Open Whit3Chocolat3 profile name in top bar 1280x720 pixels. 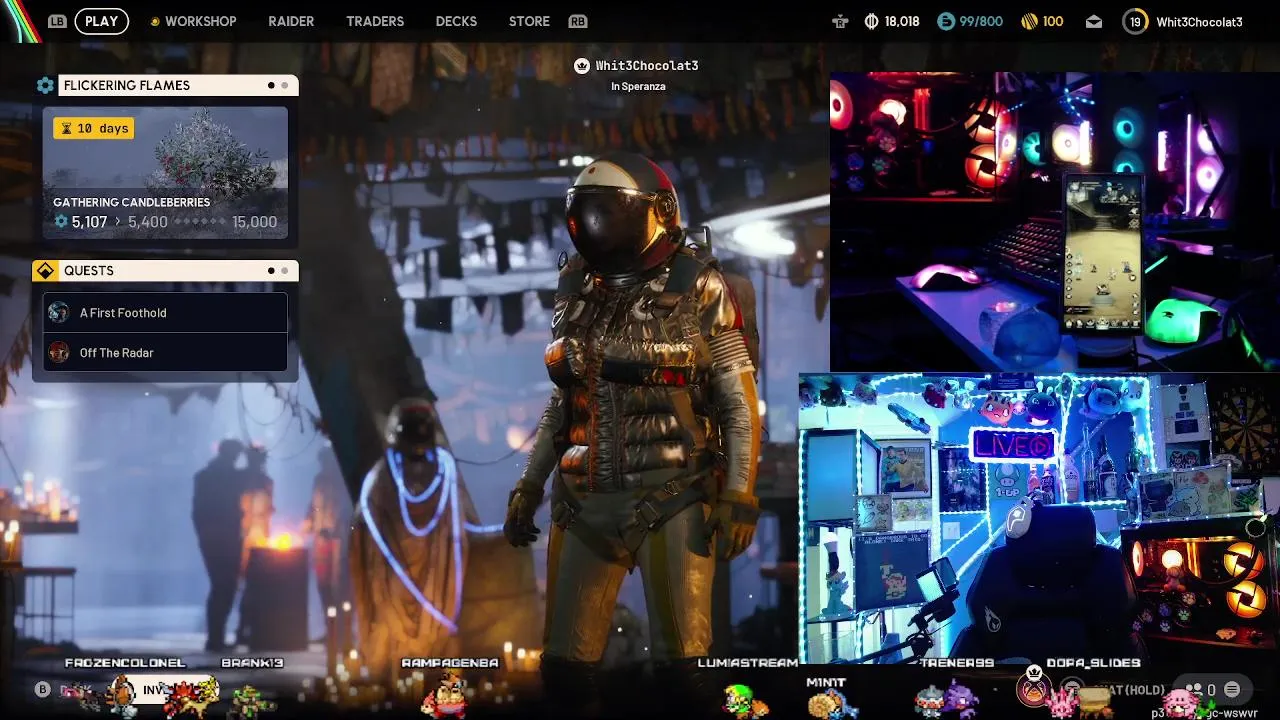1199,21
